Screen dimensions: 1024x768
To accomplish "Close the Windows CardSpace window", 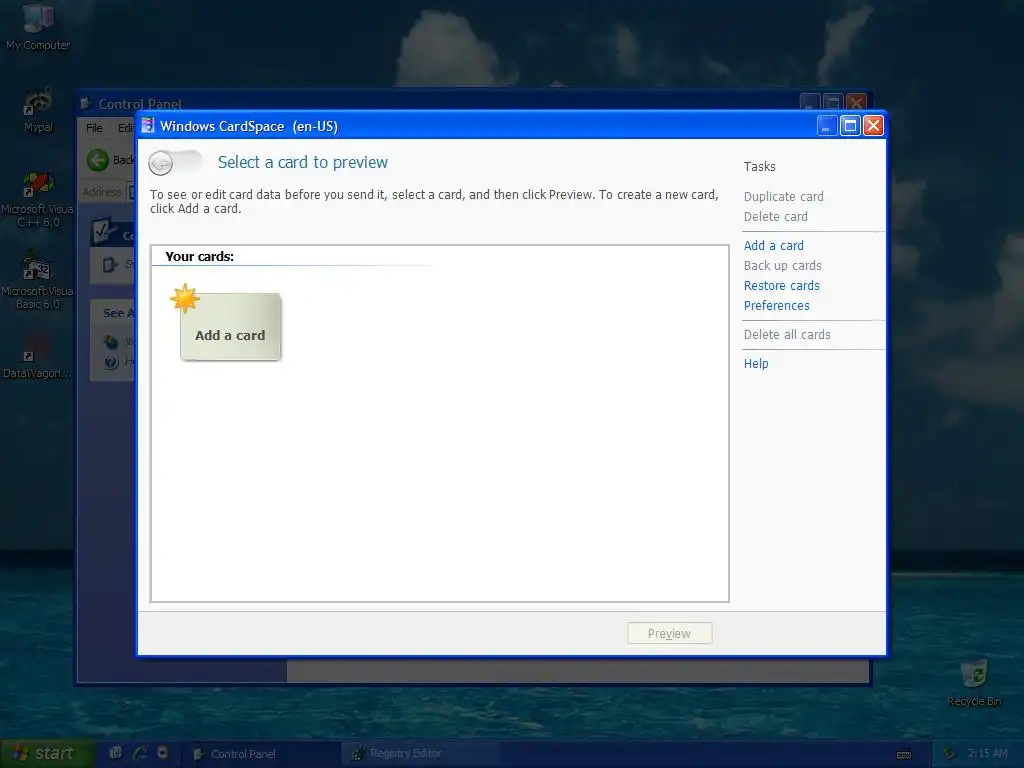I will 873,125.
